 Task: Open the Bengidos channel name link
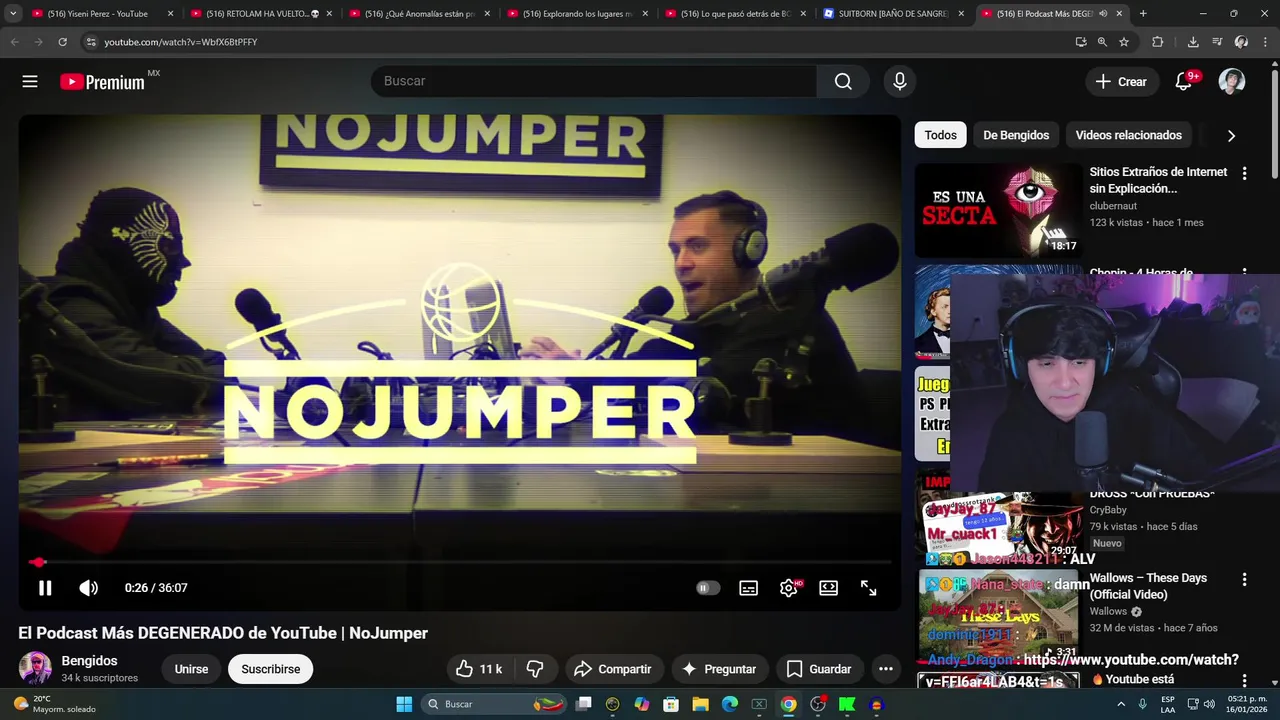(x=89, y=661)
